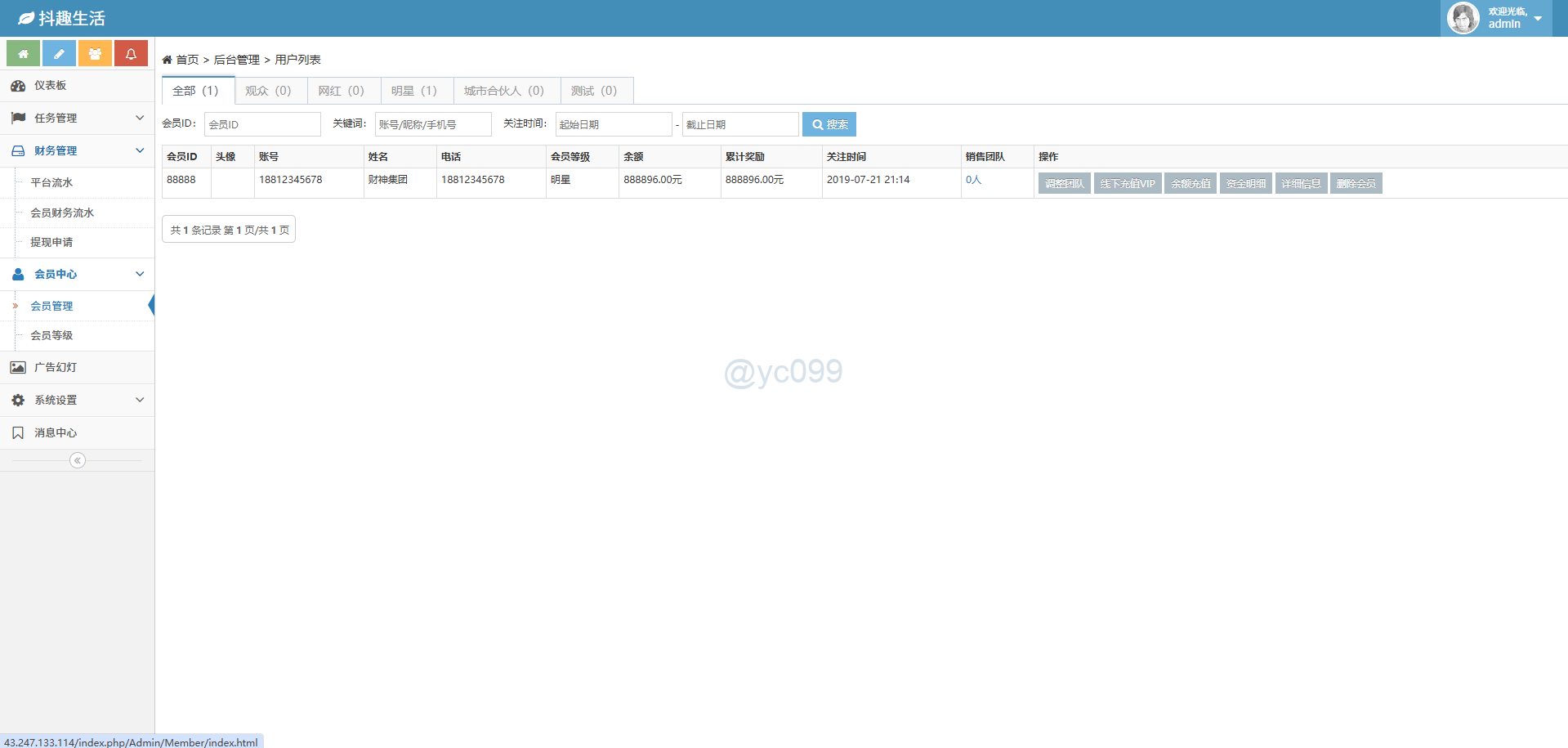Click the admin user avatar
The width and height of the screenshot is (1568, 748).
click(1463, 18)
